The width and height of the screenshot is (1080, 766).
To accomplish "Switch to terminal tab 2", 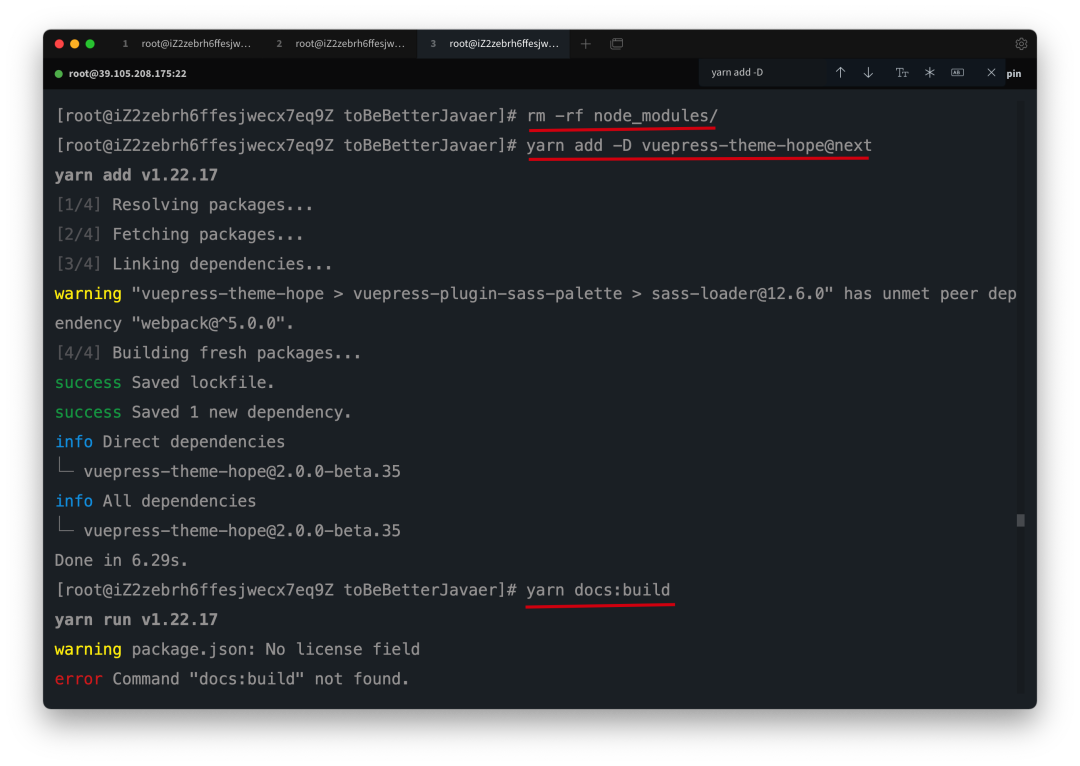I will pos(342,44).
